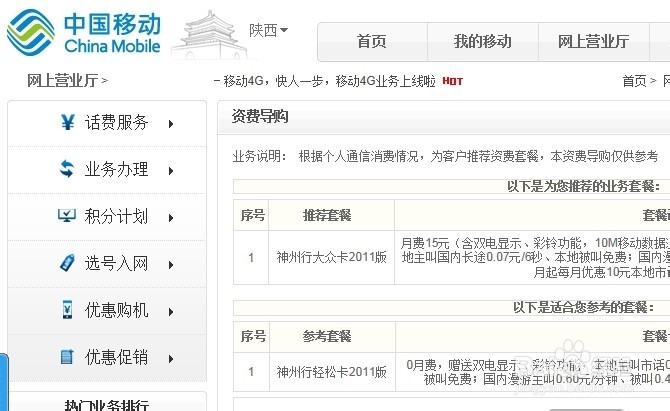Go to the 首页 navigation tab
670x411 pixels.
[x=372, y=42]
